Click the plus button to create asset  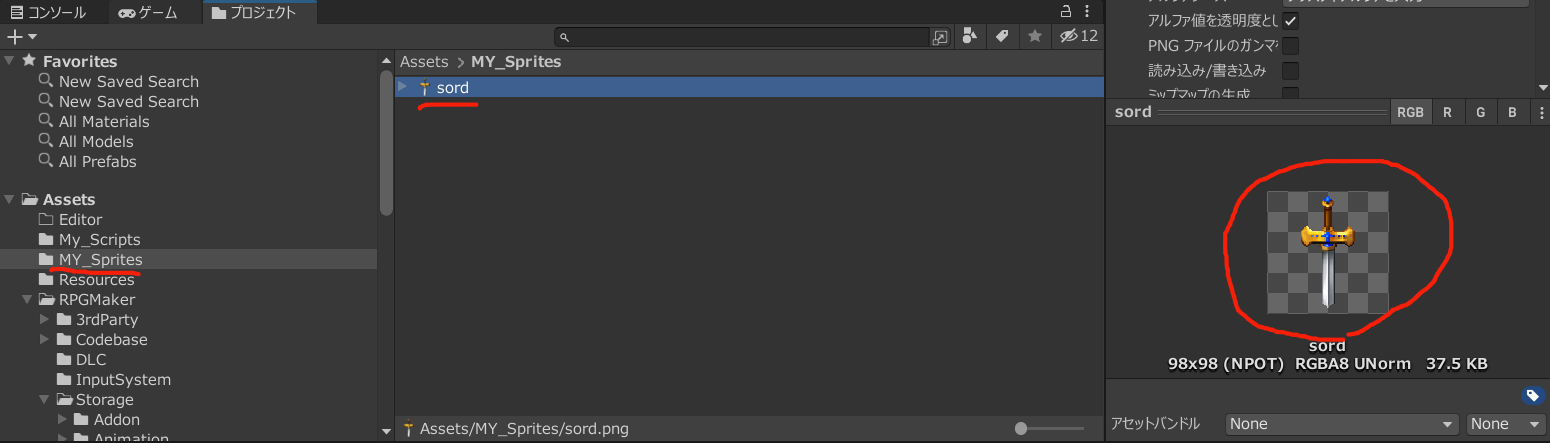[x=21, y=37]
